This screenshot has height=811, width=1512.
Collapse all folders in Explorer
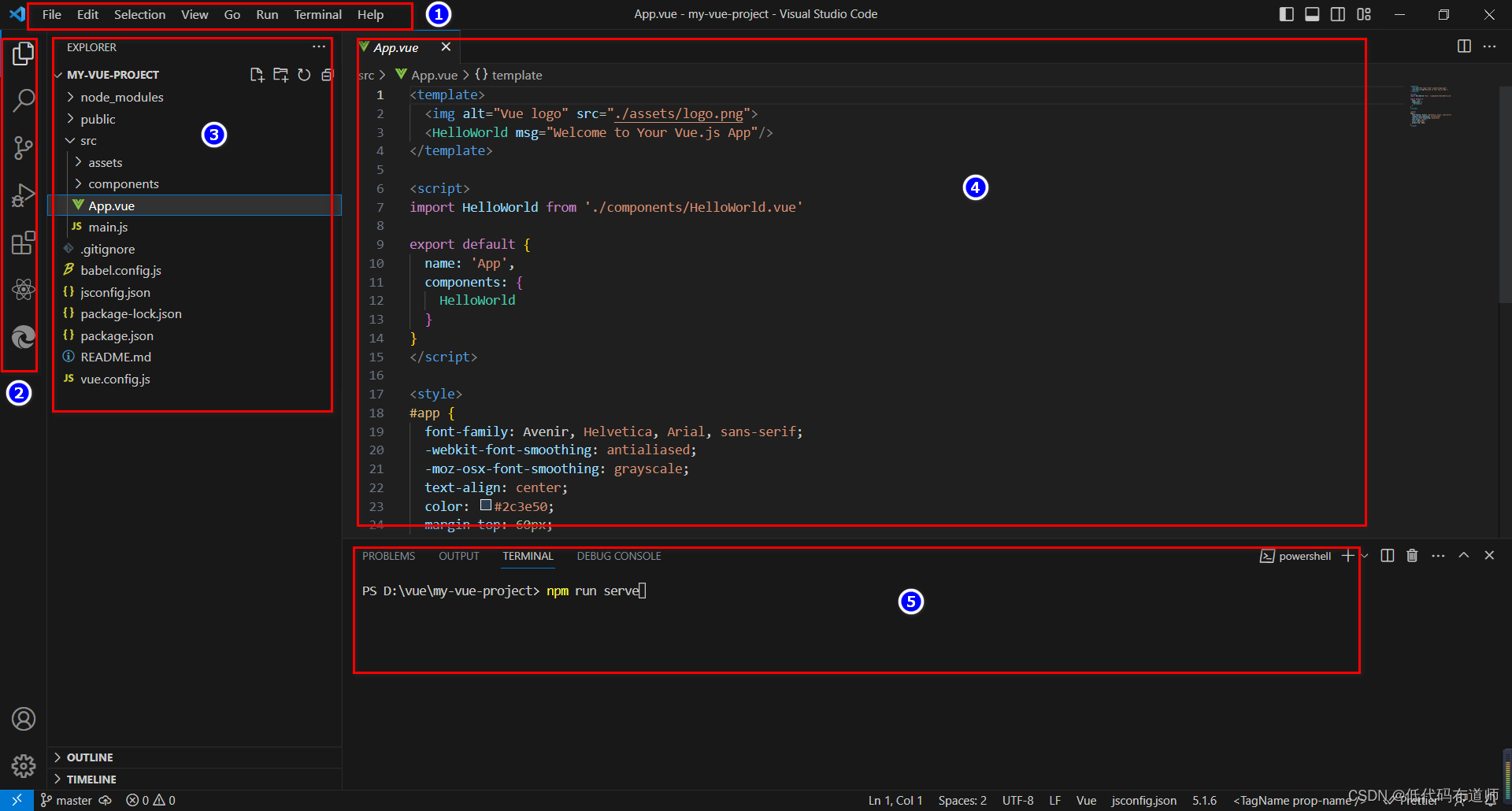pos(327,75)
